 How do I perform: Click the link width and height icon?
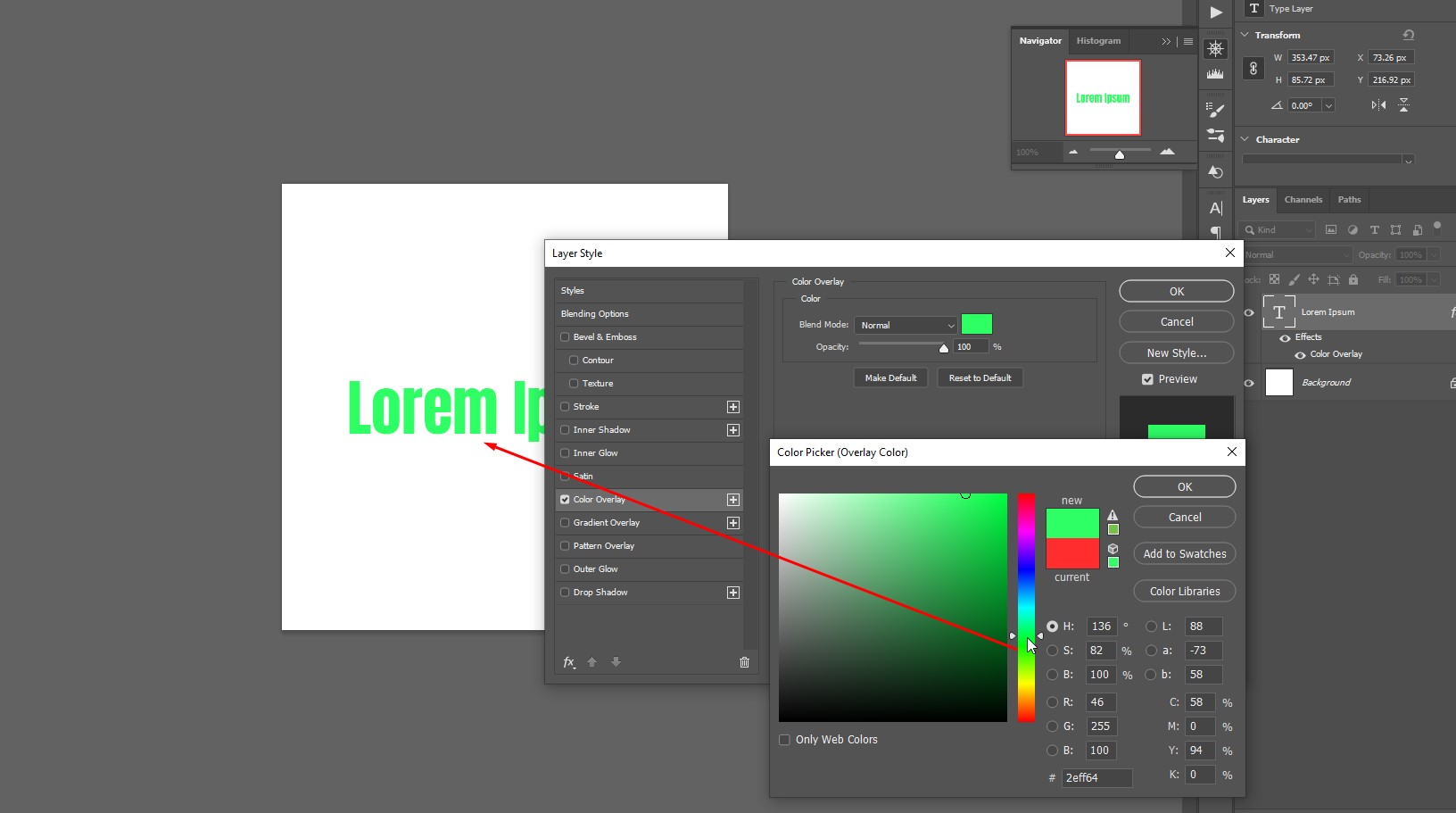tap(1253, 69)
